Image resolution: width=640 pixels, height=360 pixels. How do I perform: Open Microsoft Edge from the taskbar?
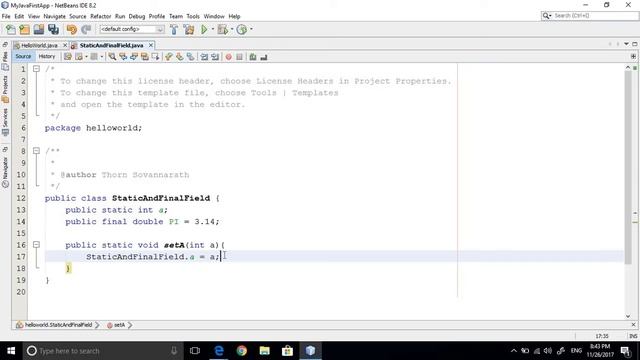coord(219,351)
